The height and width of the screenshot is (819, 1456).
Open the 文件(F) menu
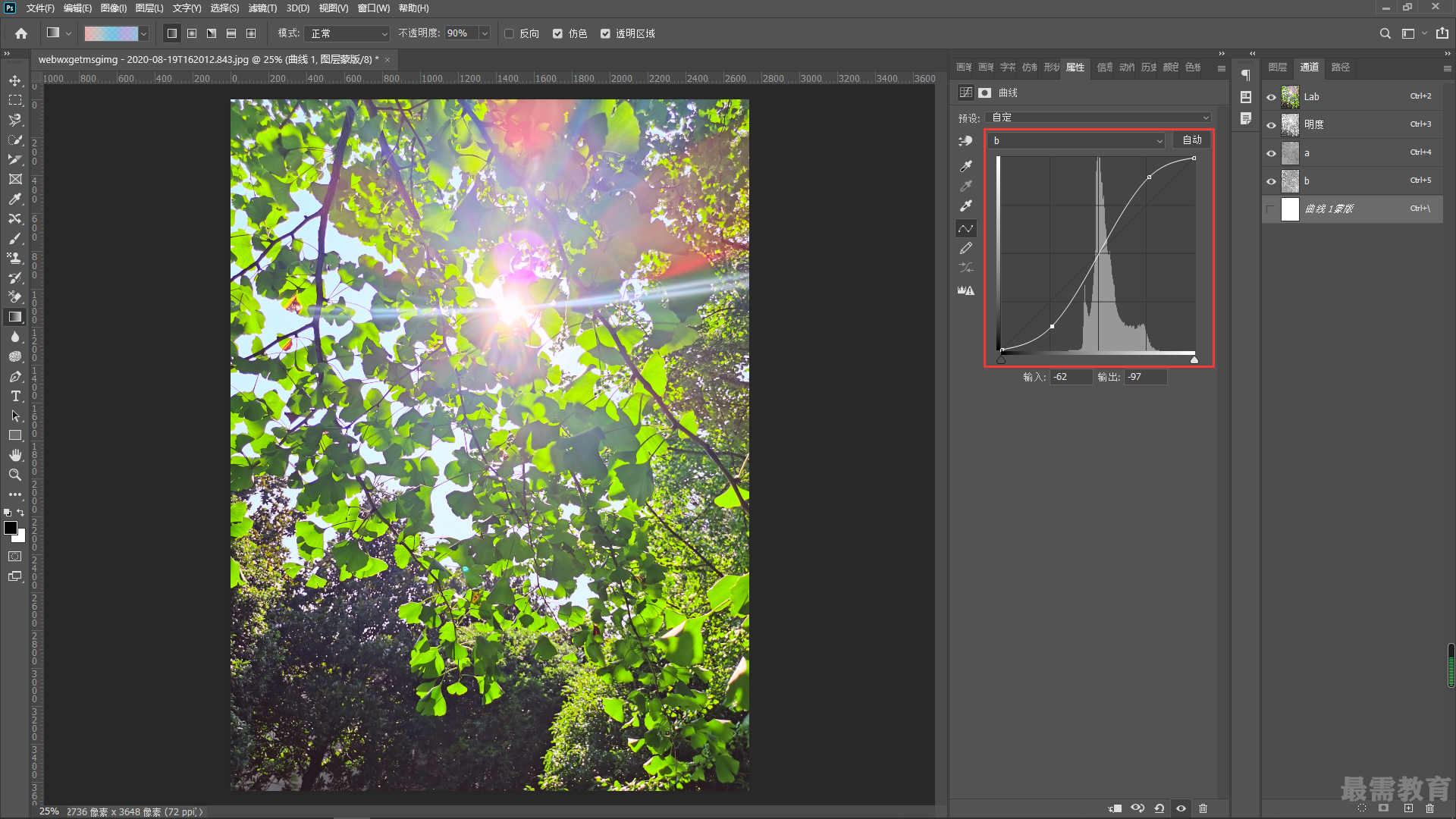40,8
